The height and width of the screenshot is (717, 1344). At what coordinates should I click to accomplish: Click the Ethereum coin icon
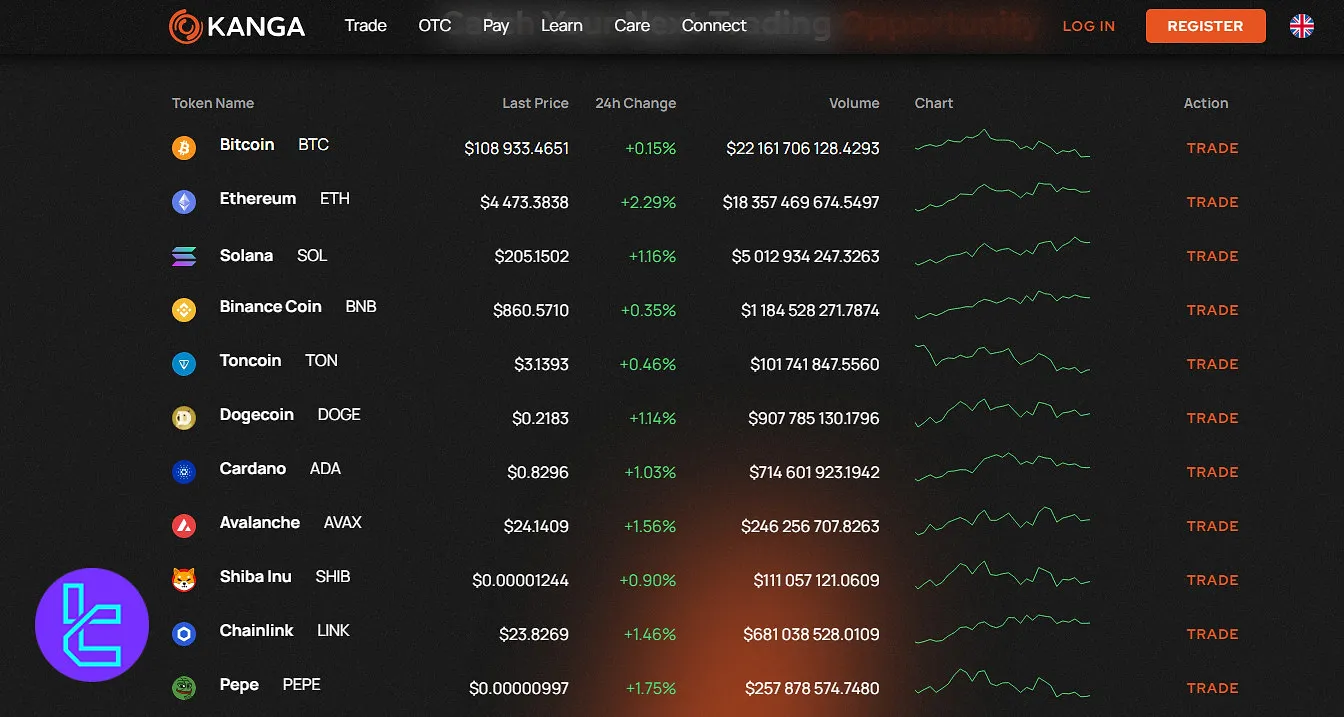click(184, 202)
